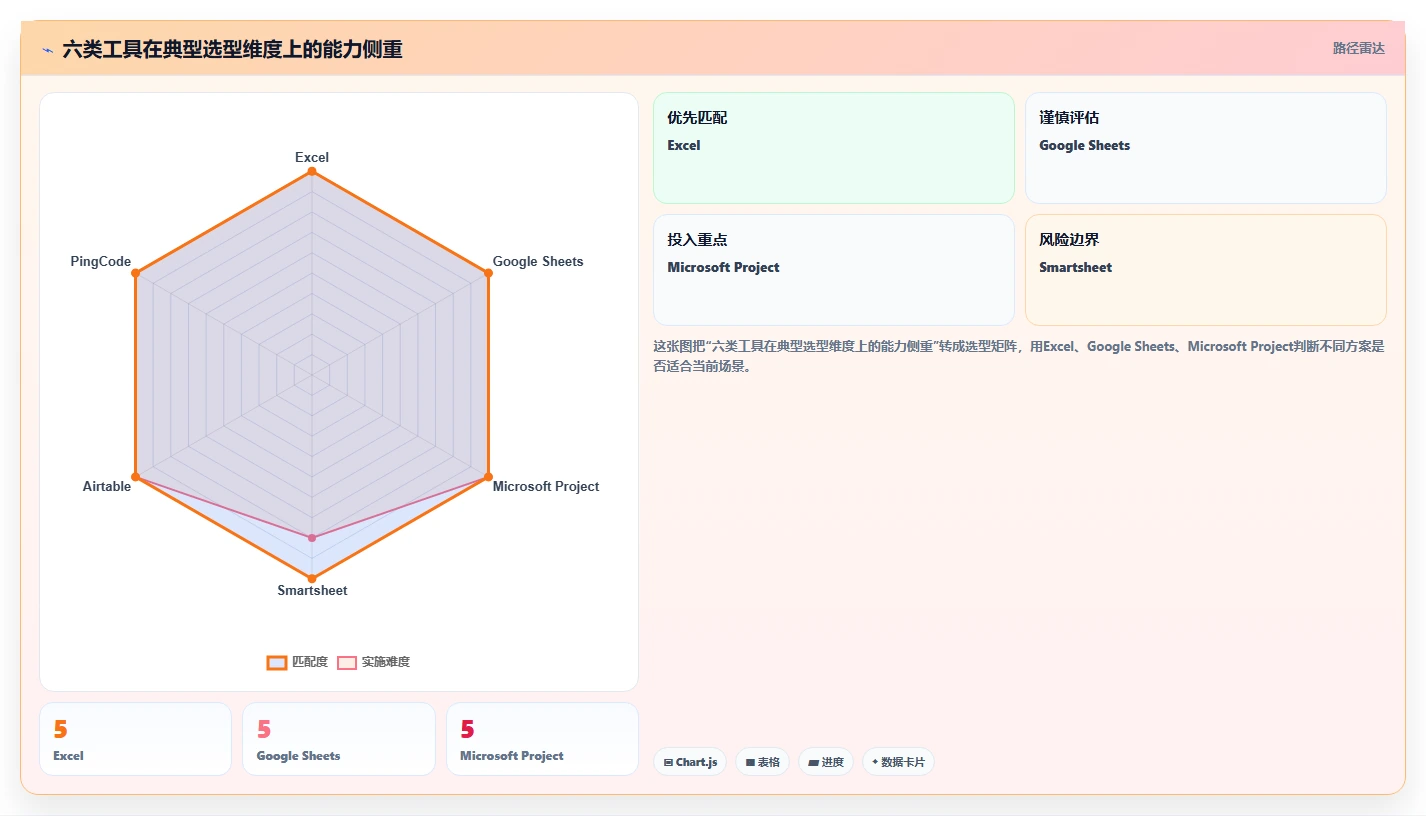This screenshot has width=1426, height=816.
Task: Click the Google Sheets axis label on radar
Action: tap(538, 261)
